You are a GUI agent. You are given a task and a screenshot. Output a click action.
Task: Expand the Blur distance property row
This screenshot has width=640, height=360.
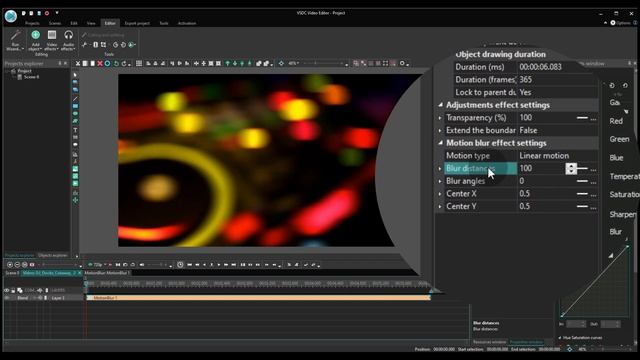point(440,169)
